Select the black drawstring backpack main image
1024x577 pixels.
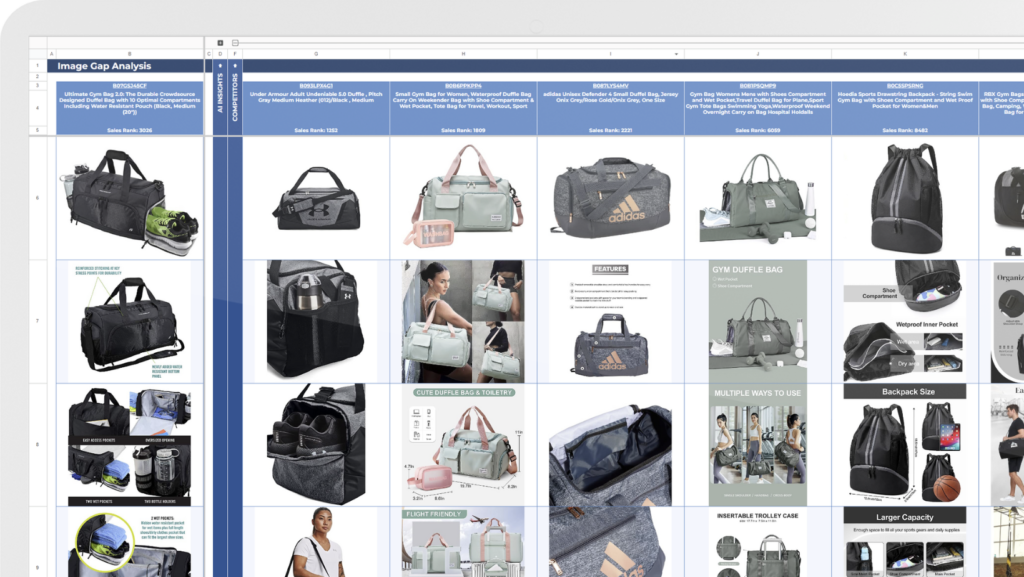click(x=905, y=198)
